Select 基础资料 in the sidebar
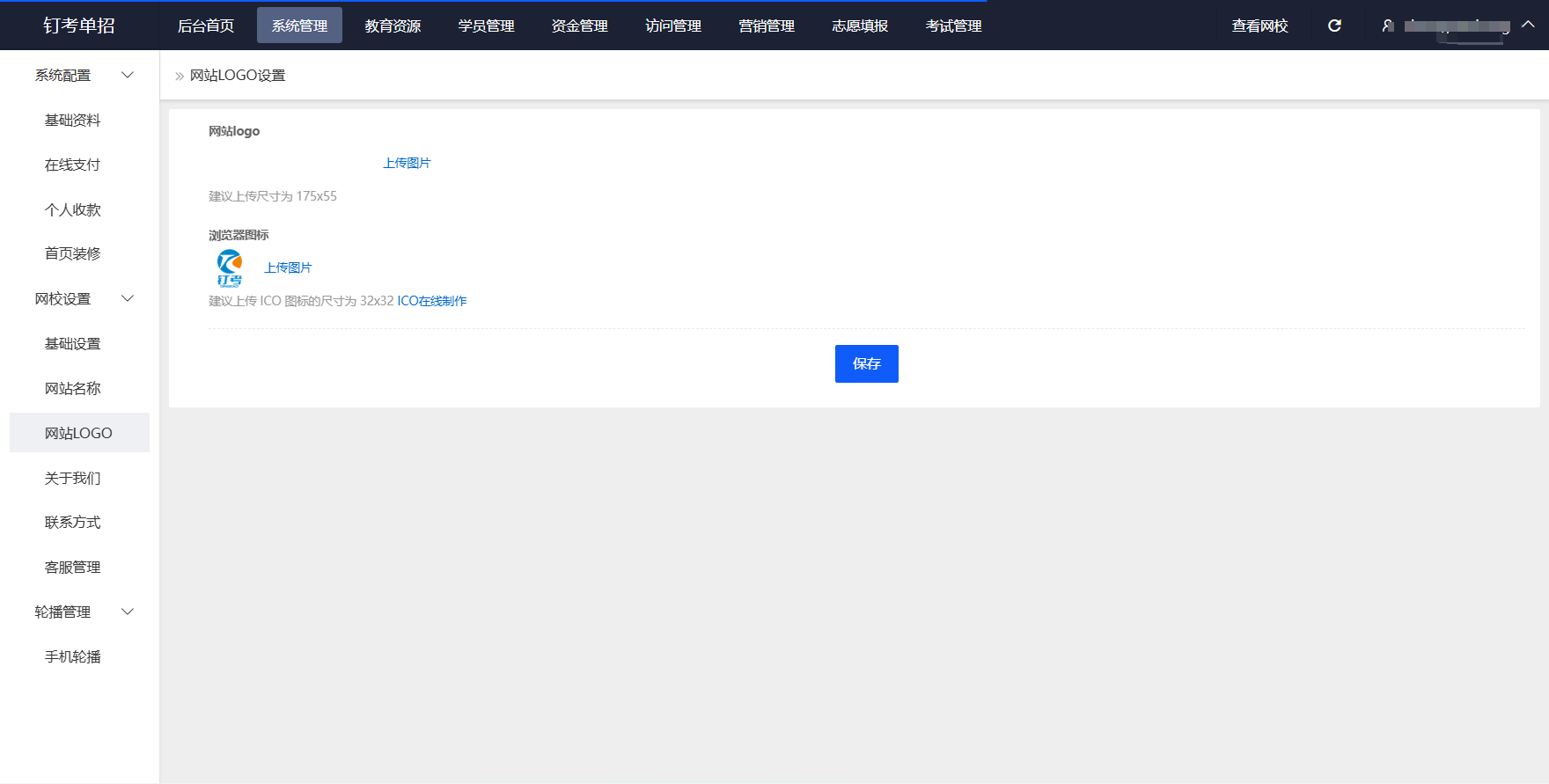Screen dimensions: 1549x784 (x=73, y=121)
